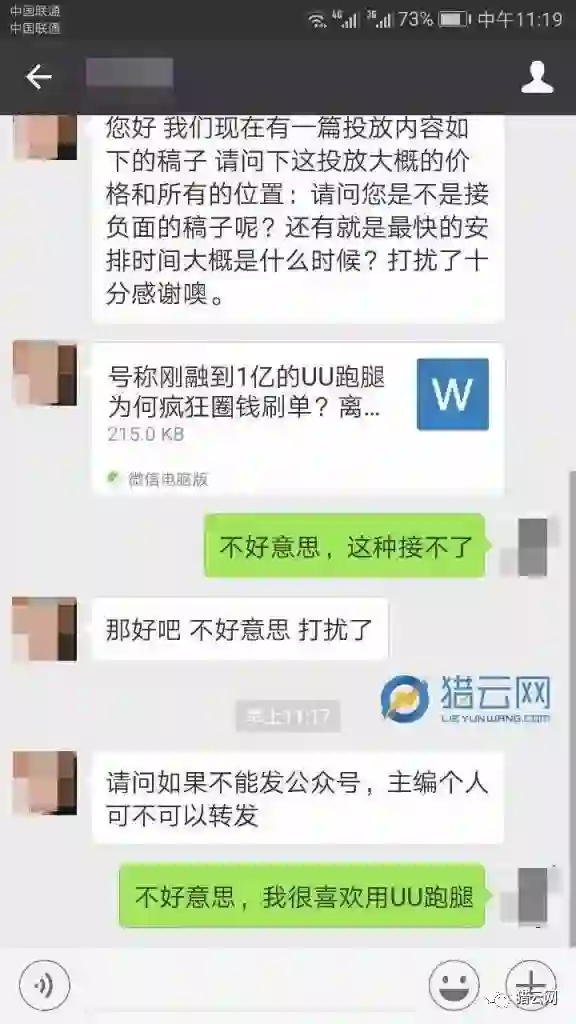Tap the Wi-Fi signal status icon
Screen dimensions: 576x1024
coord(317,20)
